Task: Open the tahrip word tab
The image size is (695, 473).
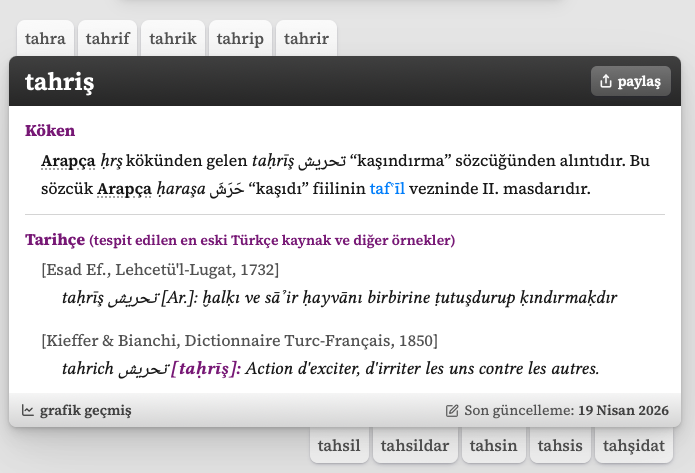Action: [x=240, y=39]
